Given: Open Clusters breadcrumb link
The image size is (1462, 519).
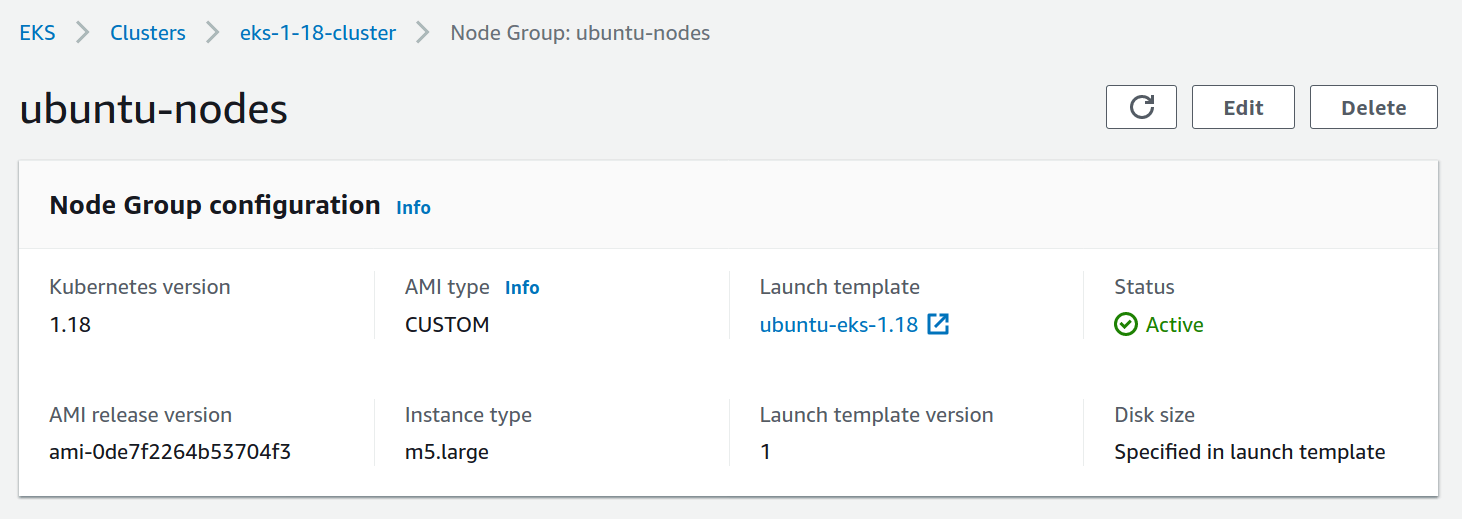Looking at the screenshot, I should [148, 32].
